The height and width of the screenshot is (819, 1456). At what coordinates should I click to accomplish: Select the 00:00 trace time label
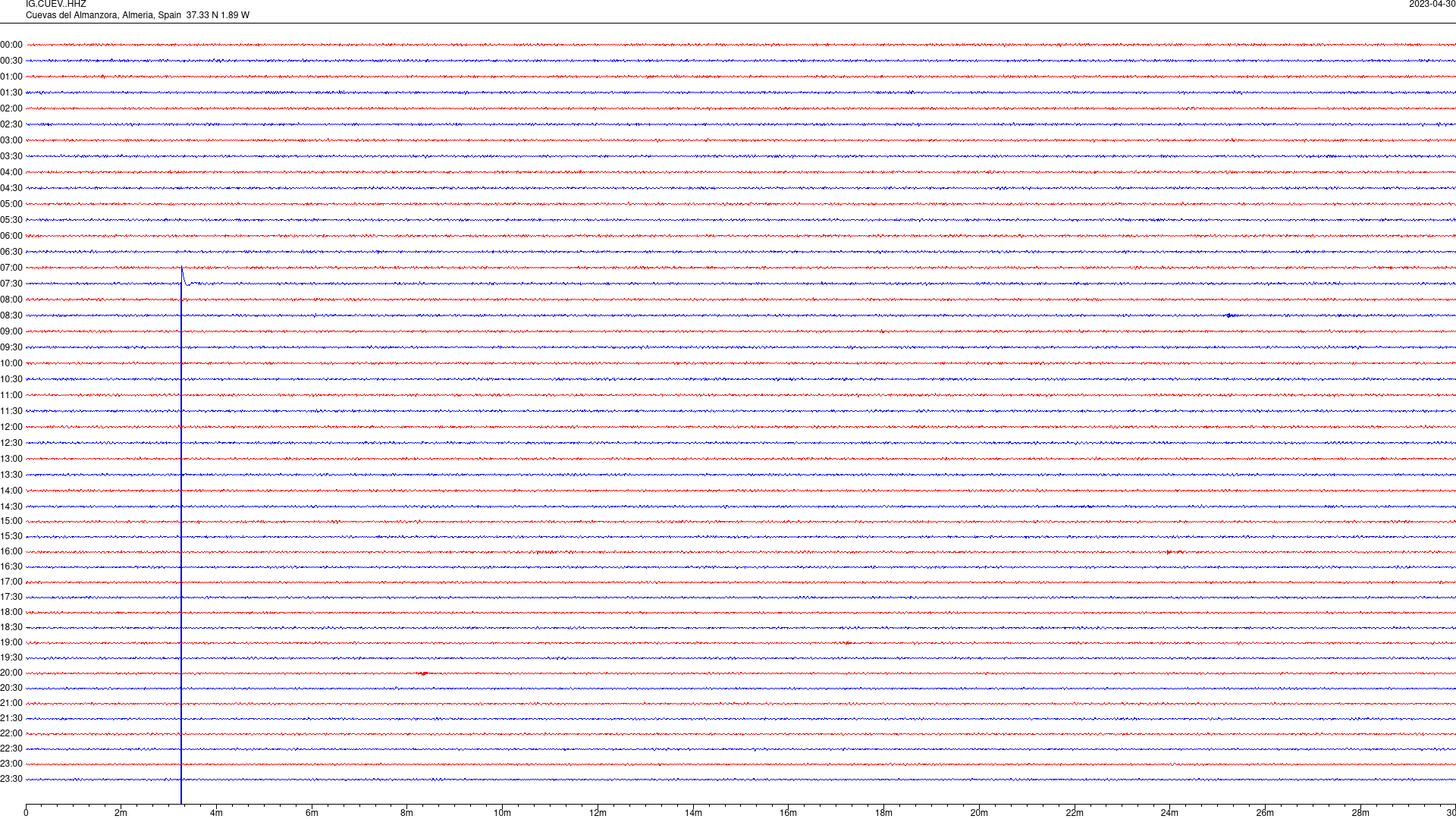(11, 45)
